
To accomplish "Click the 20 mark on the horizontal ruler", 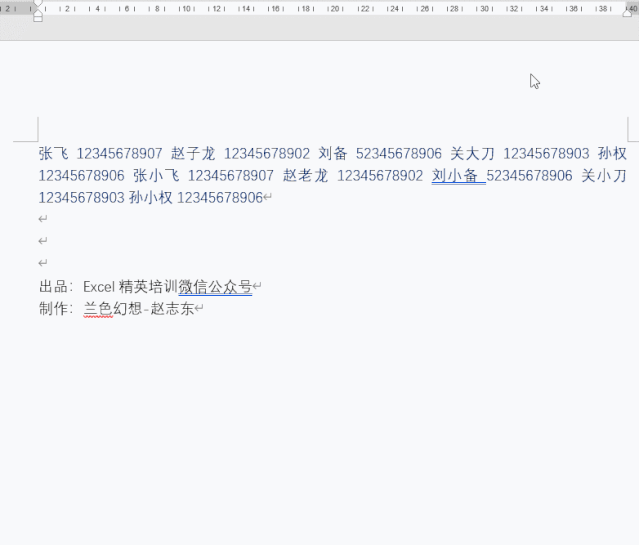I will point(335,9).
